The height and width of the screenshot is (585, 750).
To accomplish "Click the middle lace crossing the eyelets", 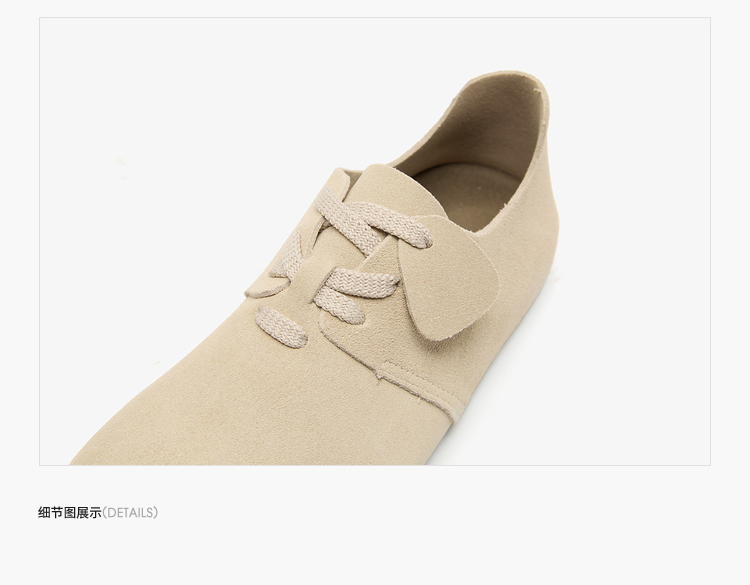I will tap(362, 281).
